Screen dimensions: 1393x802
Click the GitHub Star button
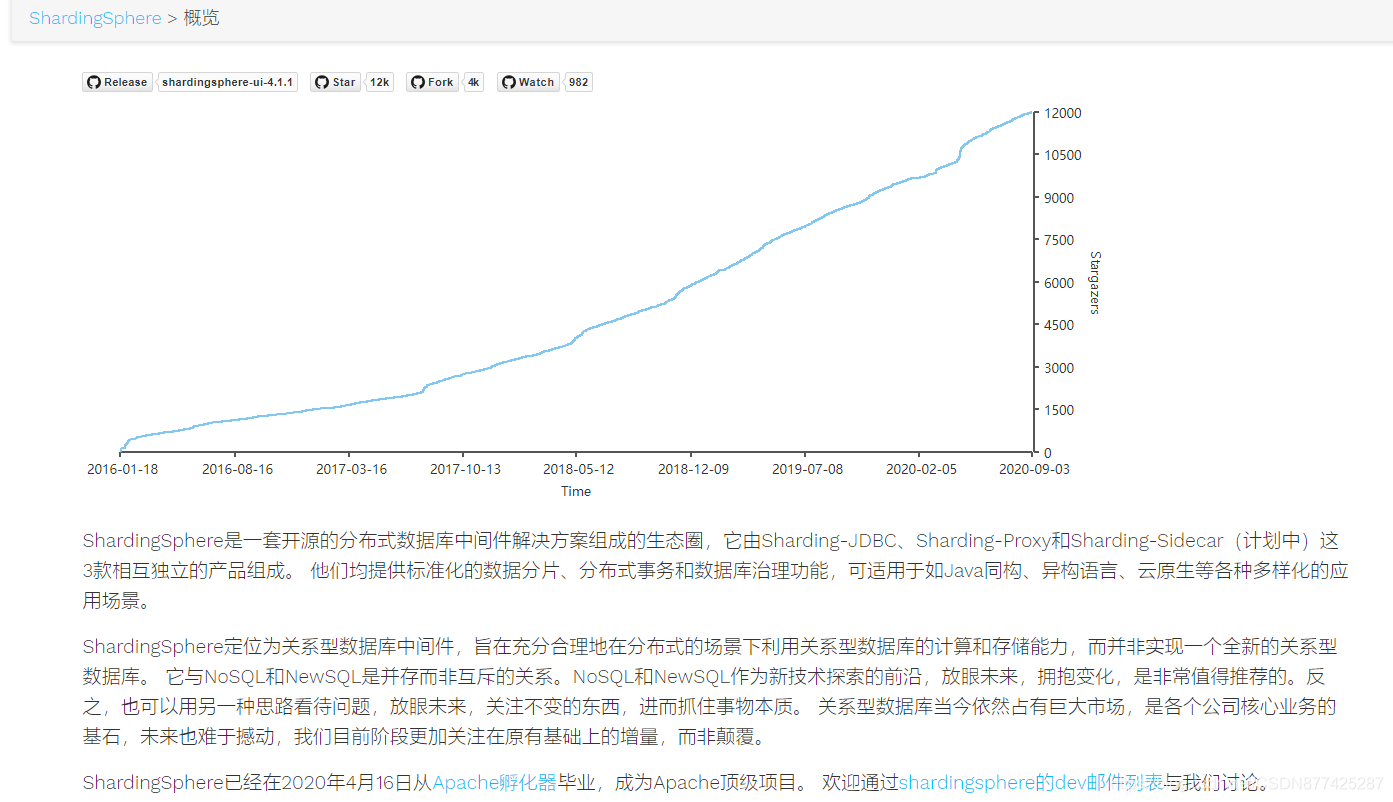point(335,82)
